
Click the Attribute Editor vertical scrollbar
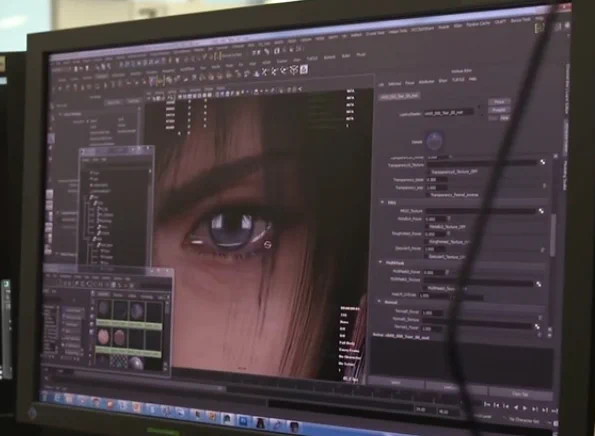tap(553, 235)
